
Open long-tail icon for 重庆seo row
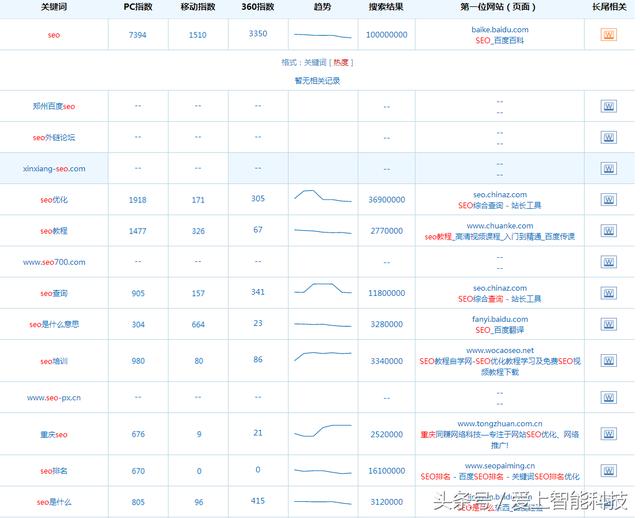tap(609, 434)
